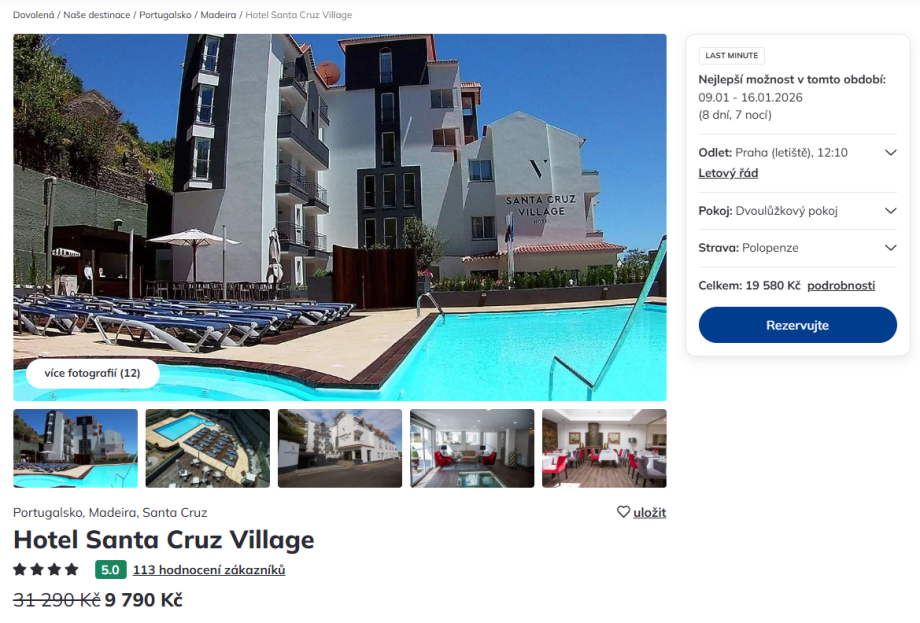The image size is (920, 623).
Task: Click the heart save icon
Action: click(623, 512)
